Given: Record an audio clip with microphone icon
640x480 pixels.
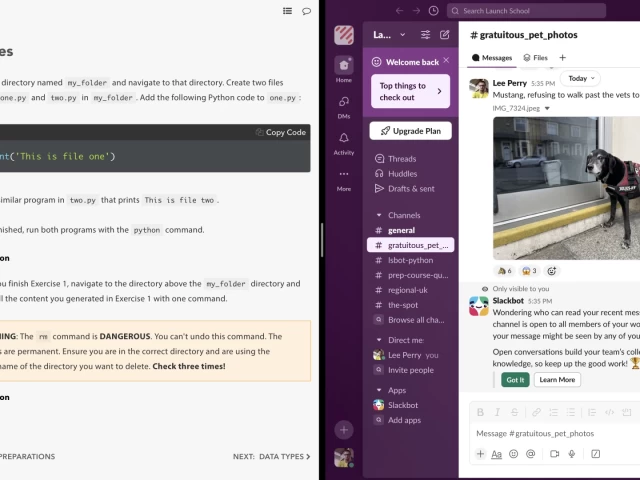Looking at the screenshot, I should coord(573,453).
